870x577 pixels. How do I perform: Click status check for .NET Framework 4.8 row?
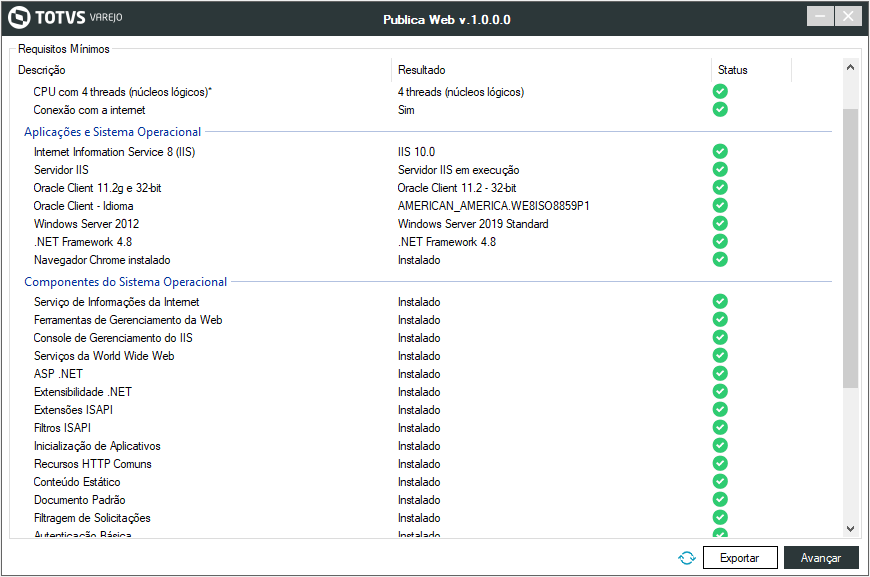720,241
